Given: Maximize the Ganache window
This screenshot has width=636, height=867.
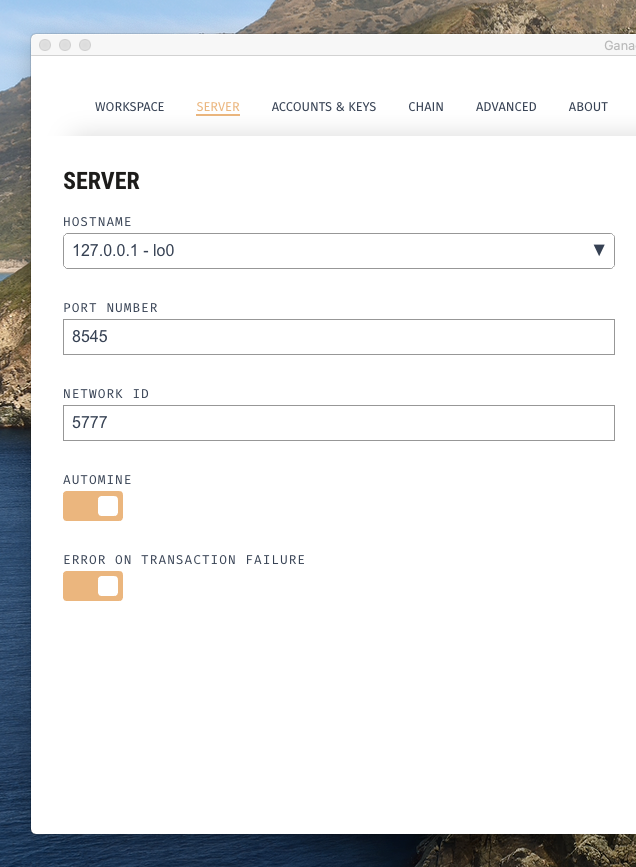Looking at the screenshot, I should 85,45.
